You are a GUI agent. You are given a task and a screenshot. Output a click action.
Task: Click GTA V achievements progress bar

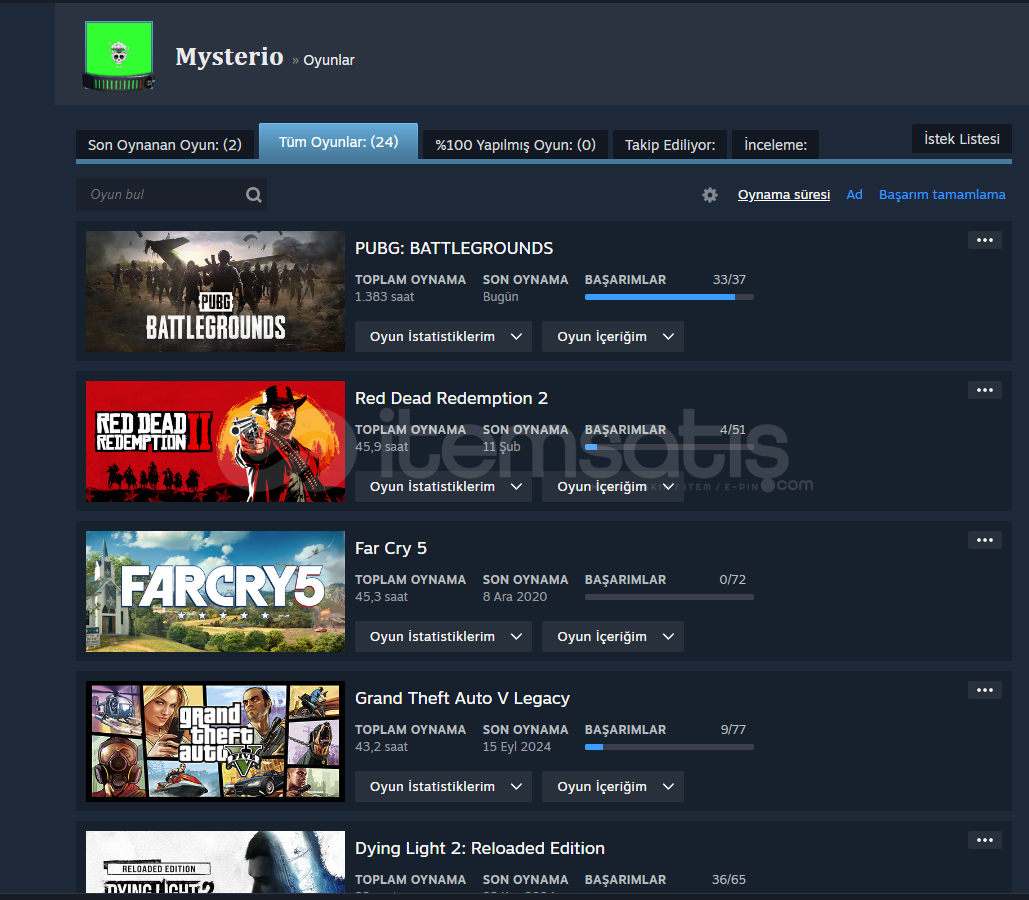pyautogui.click(x=669, y=747)
